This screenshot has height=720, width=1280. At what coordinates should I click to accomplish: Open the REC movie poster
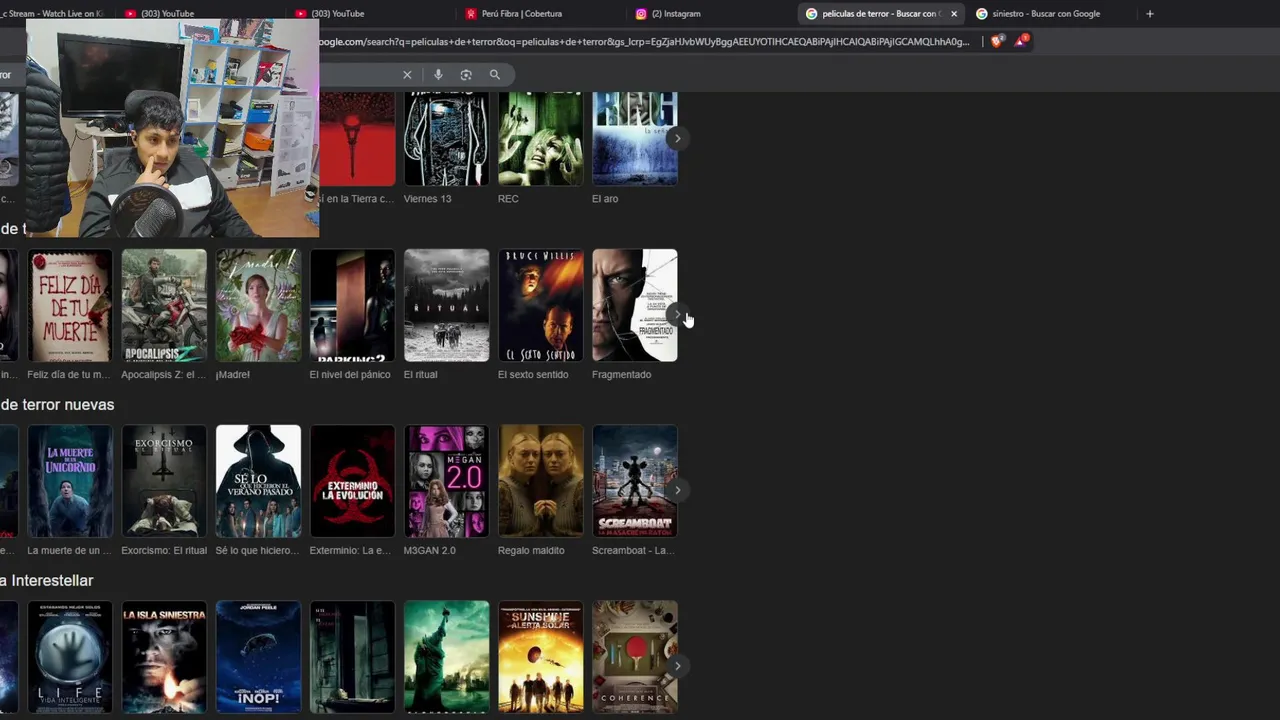pos(540,139)
